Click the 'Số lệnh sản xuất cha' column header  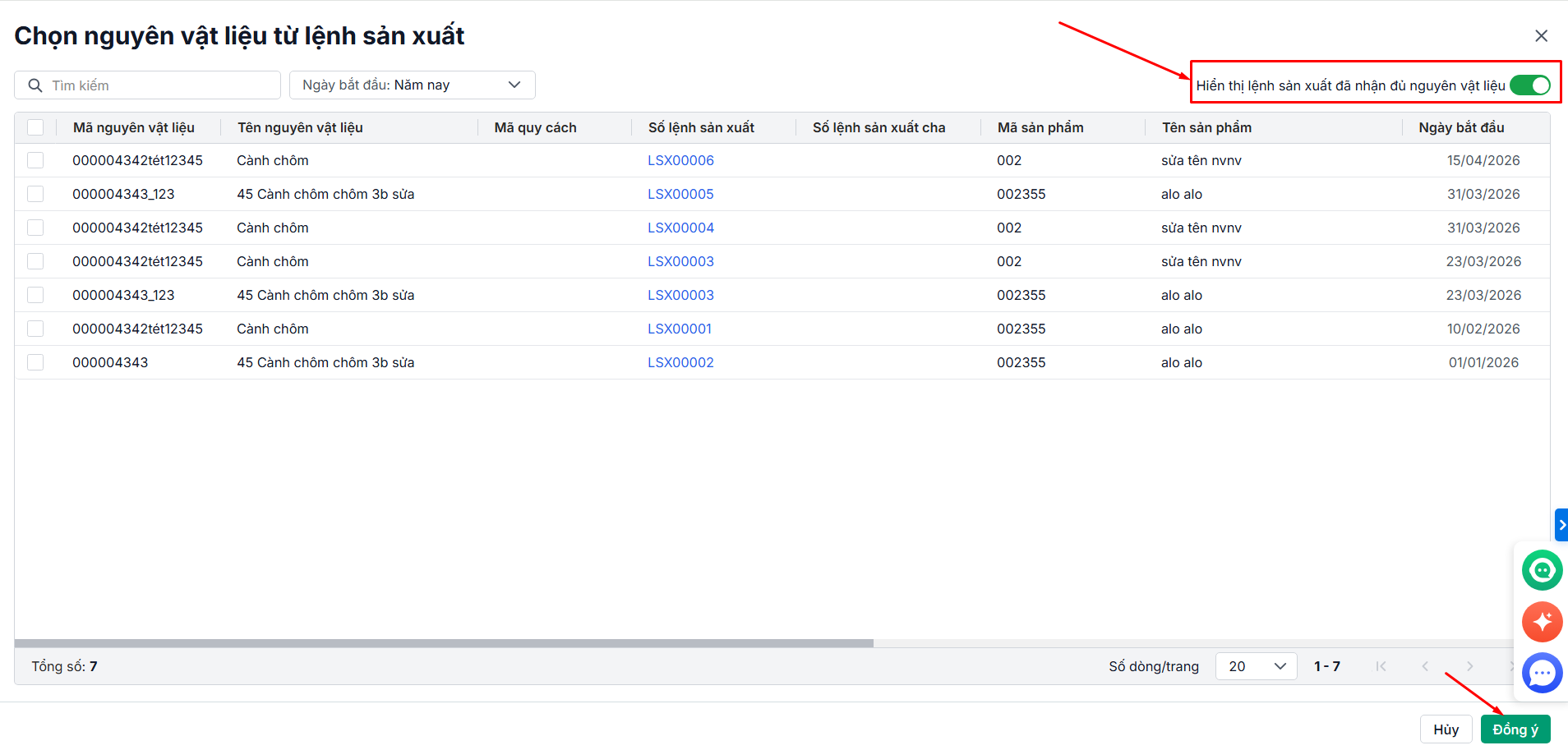click(879, 127)
